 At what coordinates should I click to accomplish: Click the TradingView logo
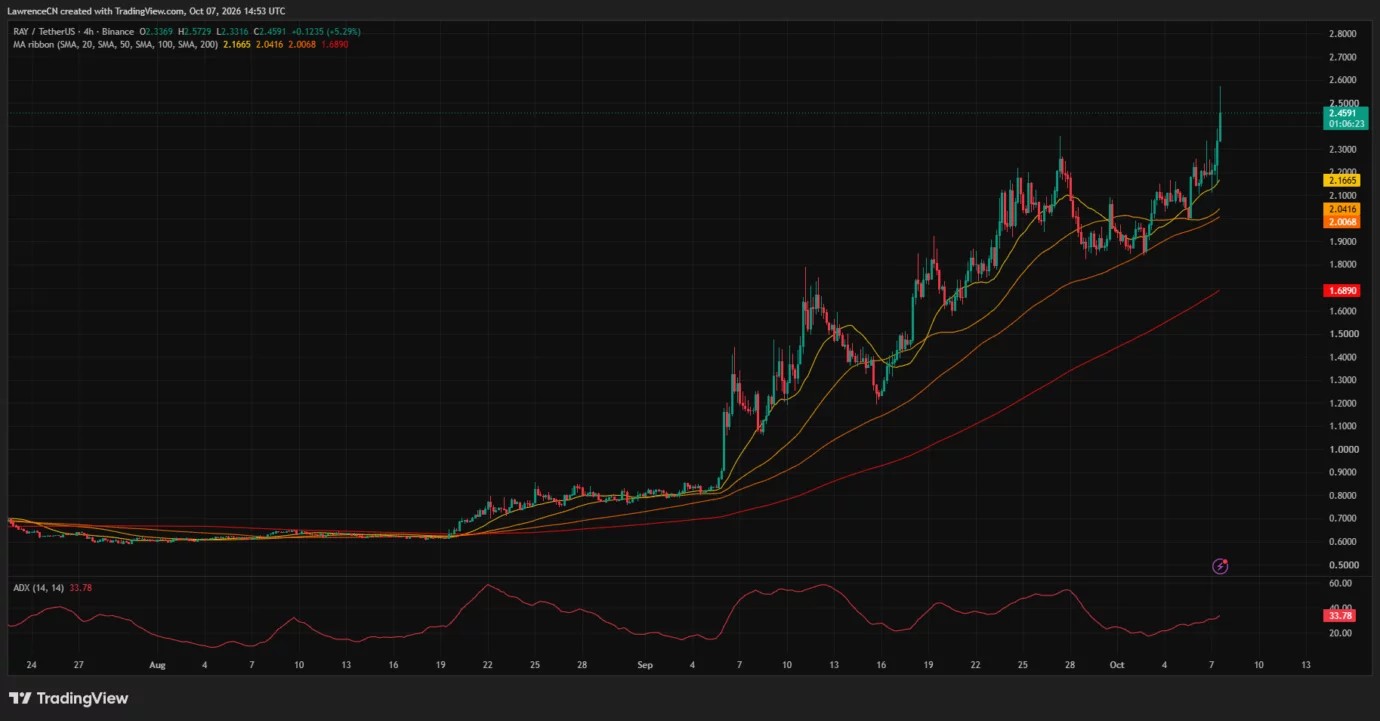pyautogui.click(x=68, y=698)
